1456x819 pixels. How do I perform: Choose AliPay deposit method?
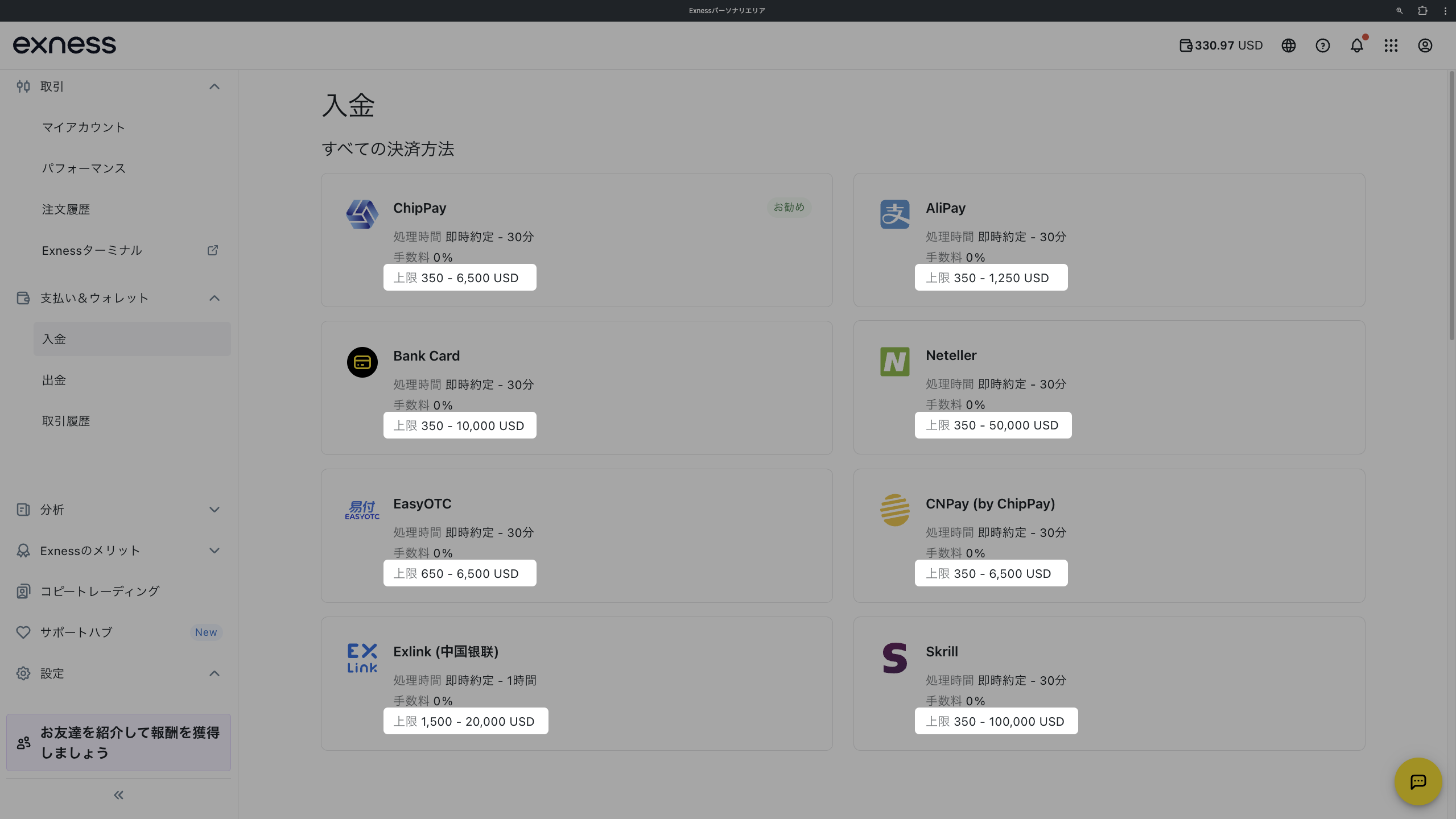click(x=1109, y=240)
